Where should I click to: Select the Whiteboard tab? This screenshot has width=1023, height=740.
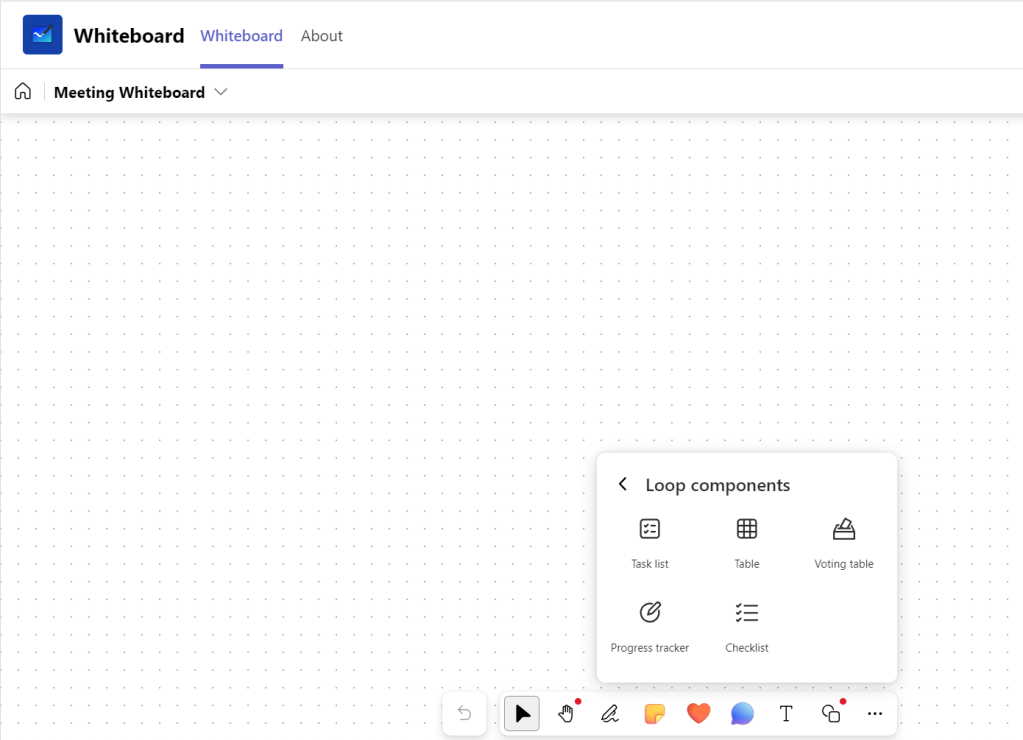[241, 36]
